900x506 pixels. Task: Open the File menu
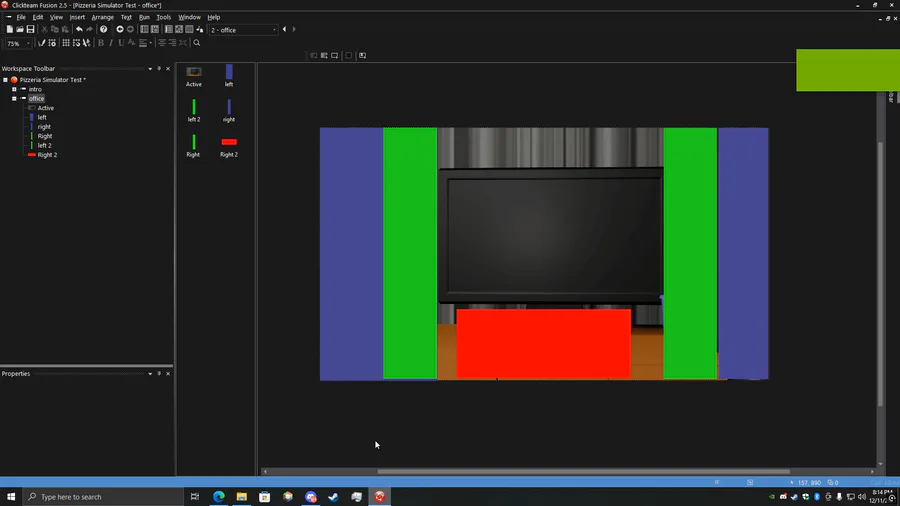tap(21, 17)
